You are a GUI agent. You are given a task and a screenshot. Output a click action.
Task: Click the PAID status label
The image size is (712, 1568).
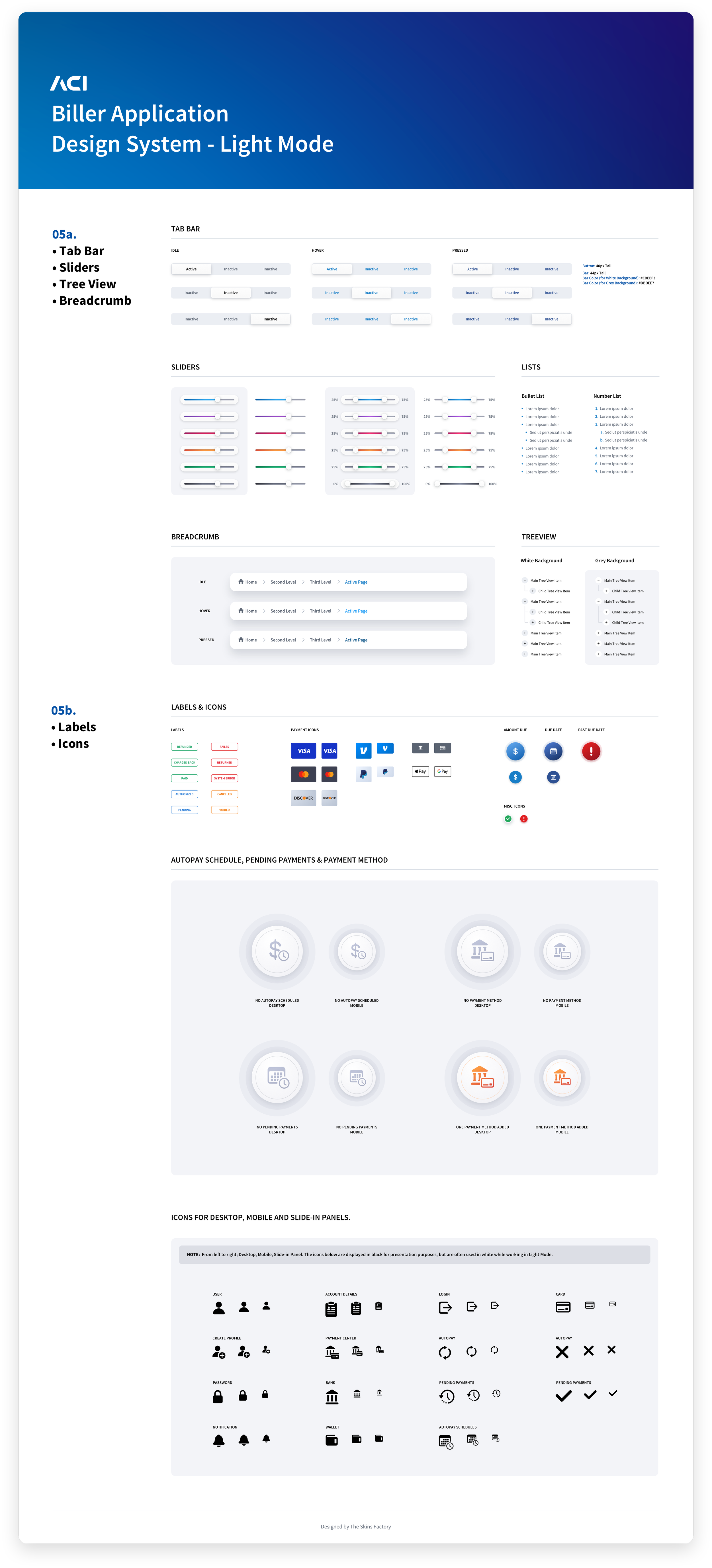184,778
